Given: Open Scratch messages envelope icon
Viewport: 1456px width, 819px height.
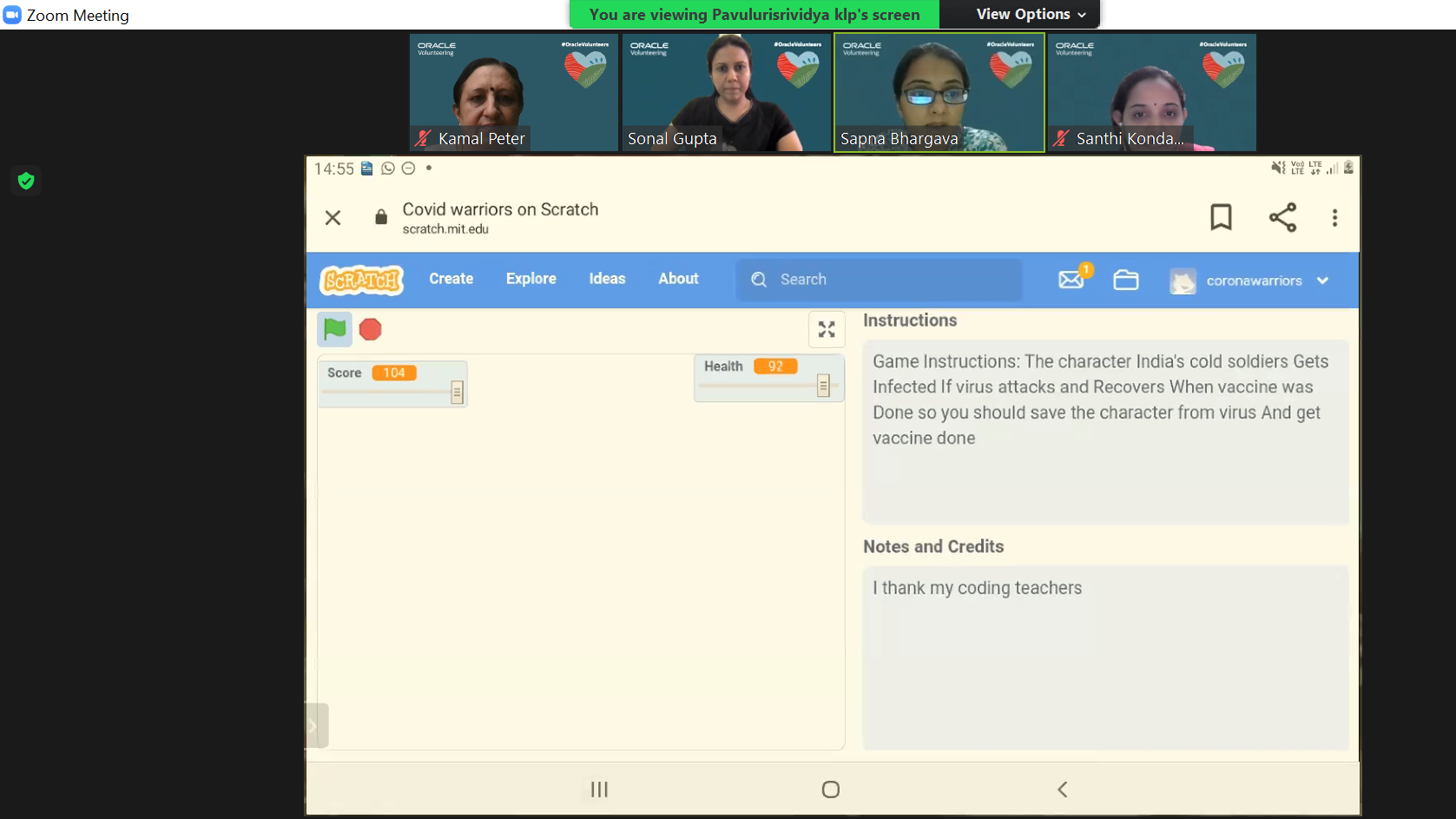Looking at the screenshot, I should tap(1071, 280).
